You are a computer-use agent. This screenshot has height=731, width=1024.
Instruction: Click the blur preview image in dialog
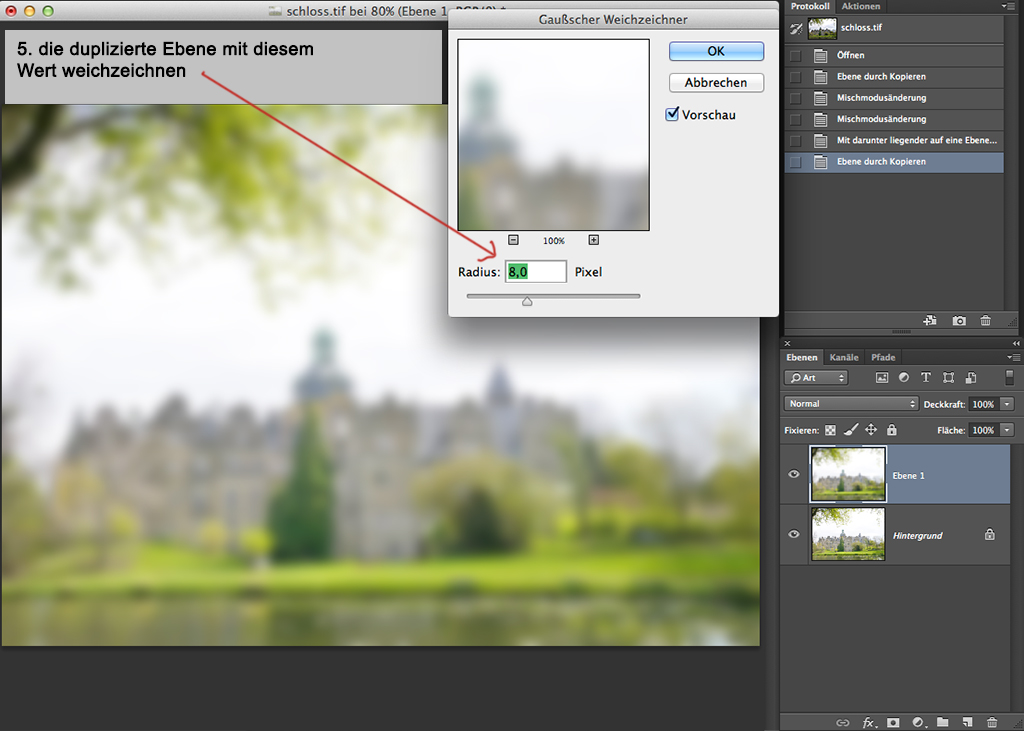click(554, 135)
